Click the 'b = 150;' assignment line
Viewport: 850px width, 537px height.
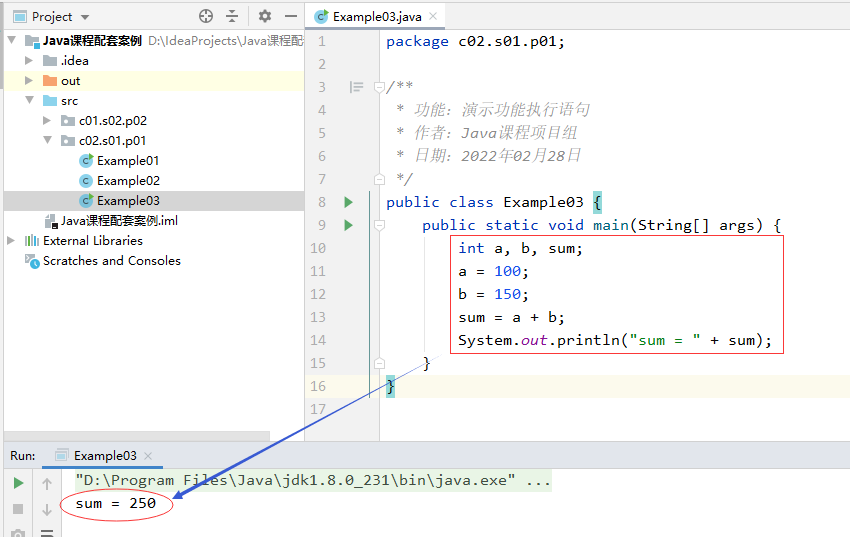coord(493,294)
